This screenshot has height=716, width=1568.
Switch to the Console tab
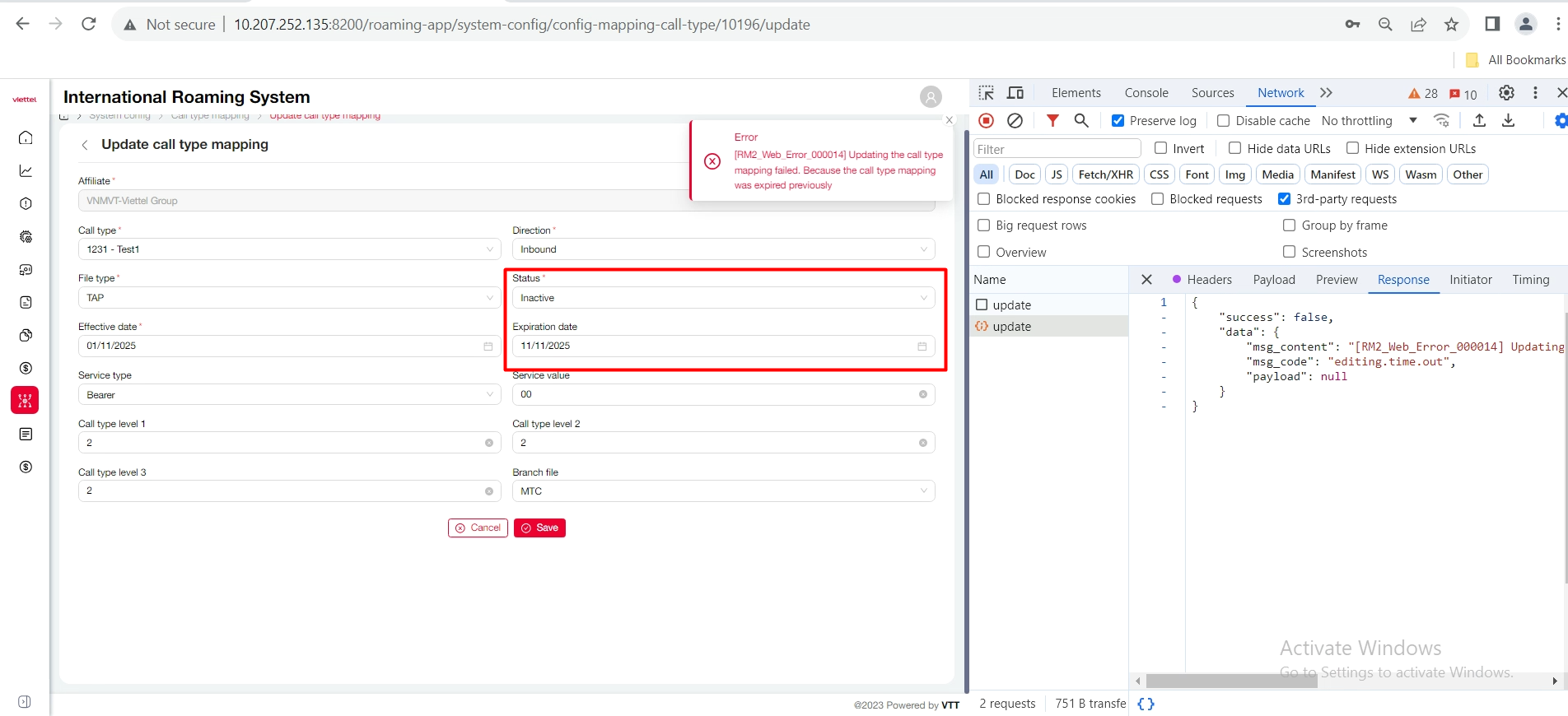pos(1146,93)
